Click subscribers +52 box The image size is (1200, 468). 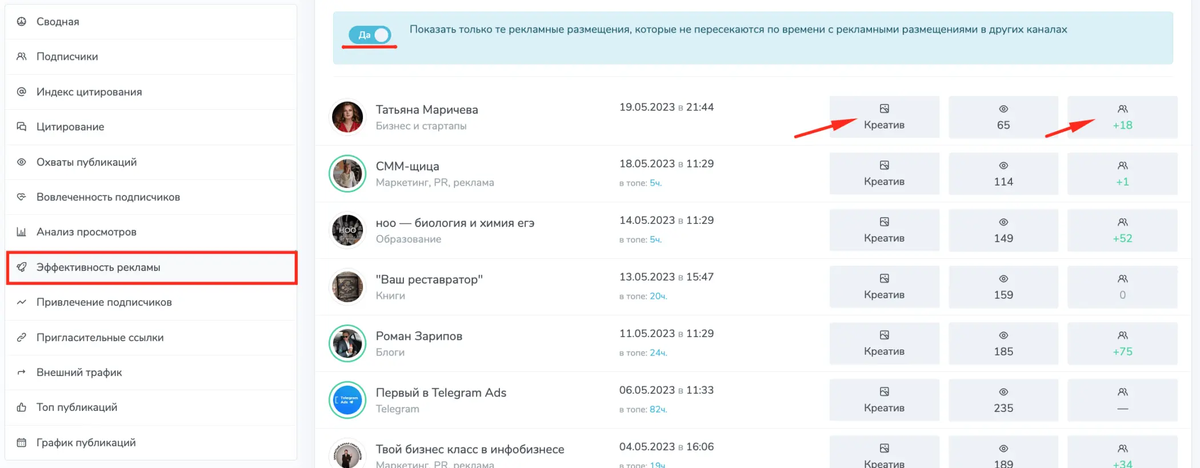click(x=1122, y=230)
